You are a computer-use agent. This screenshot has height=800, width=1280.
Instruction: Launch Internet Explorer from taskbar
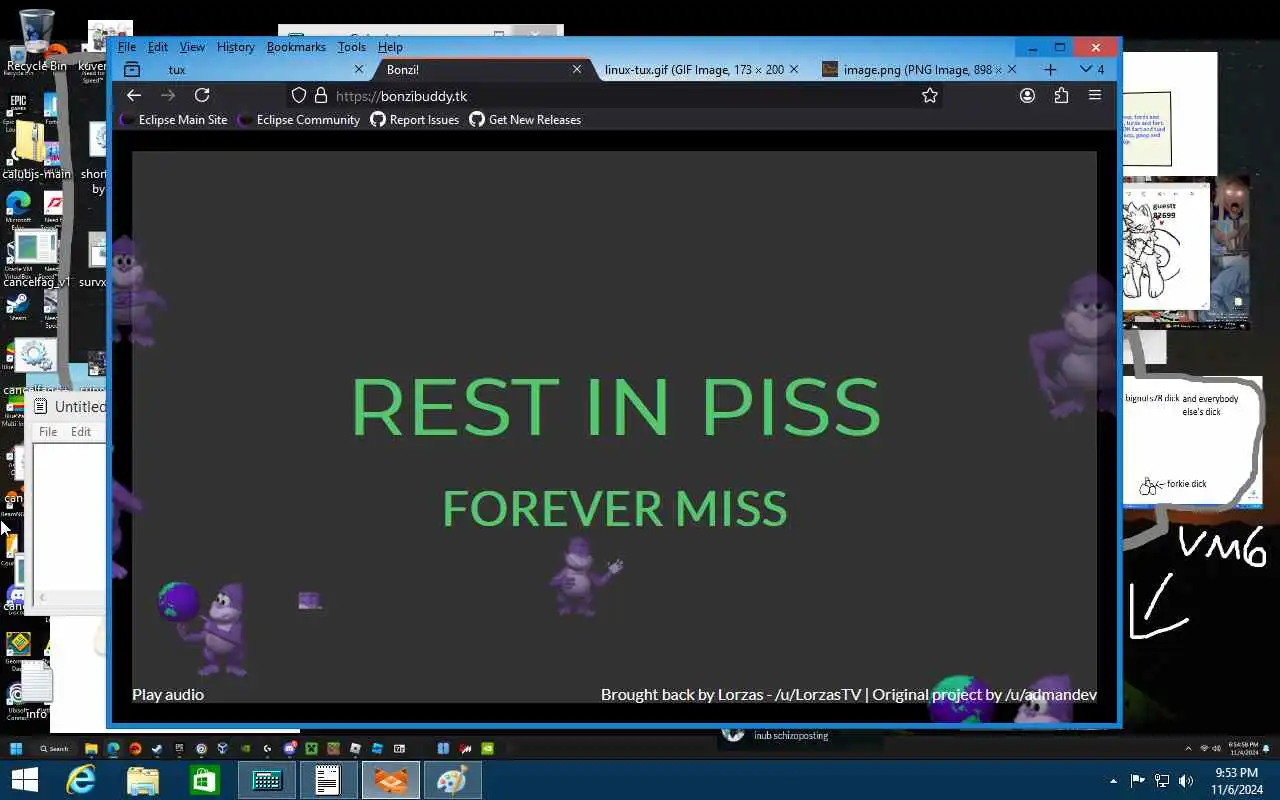click(80, 780)
